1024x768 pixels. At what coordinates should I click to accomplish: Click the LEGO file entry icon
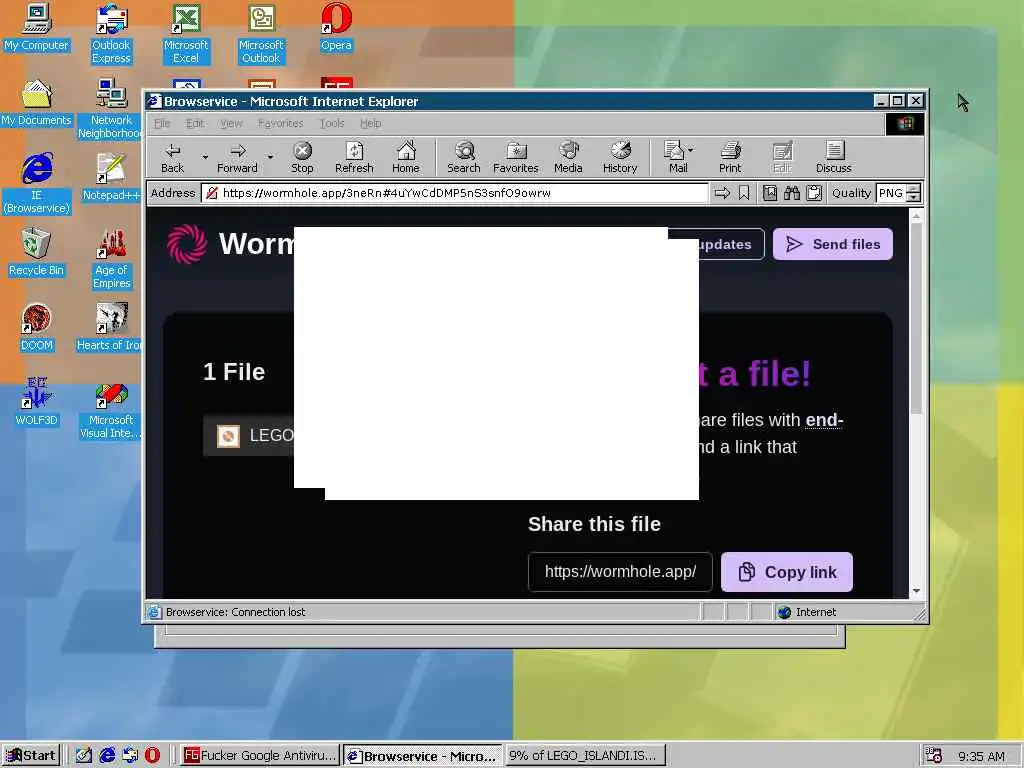228,436
